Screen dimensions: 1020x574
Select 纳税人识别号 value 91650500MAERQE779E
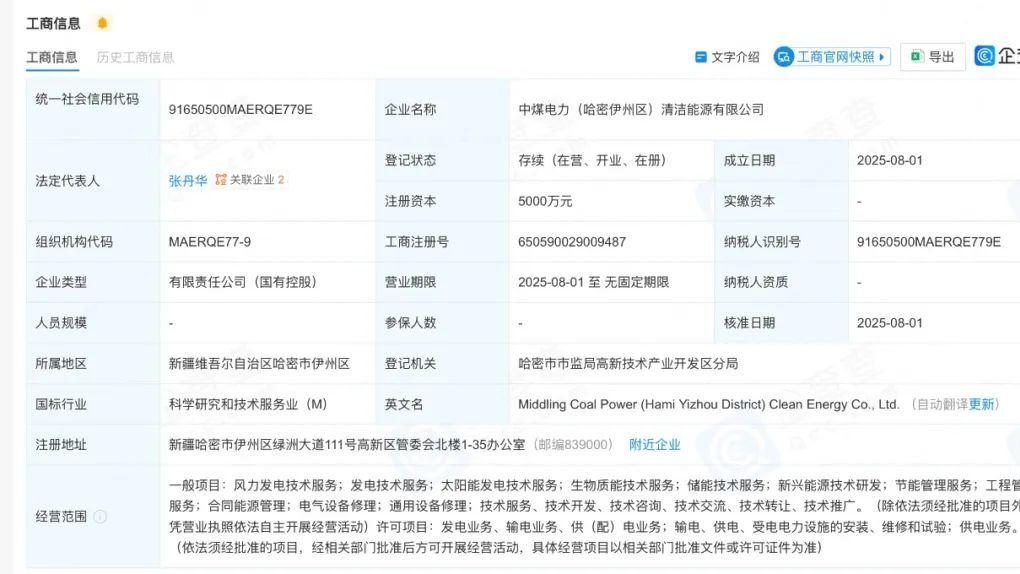pyautogui.click(x=929, y=242)
